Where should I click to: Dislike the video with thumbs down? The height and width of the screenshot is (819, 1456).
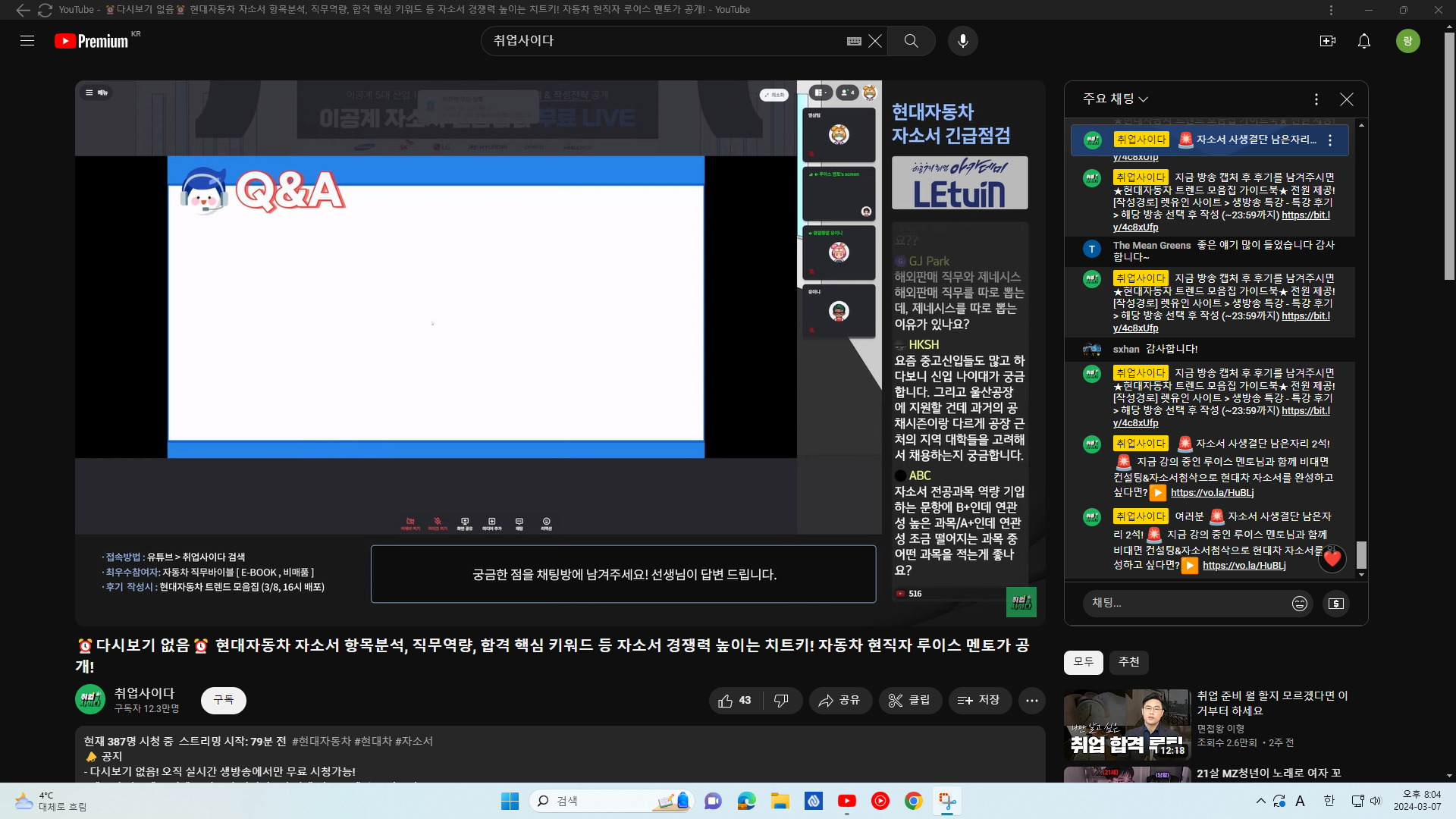tap(781, 701)
